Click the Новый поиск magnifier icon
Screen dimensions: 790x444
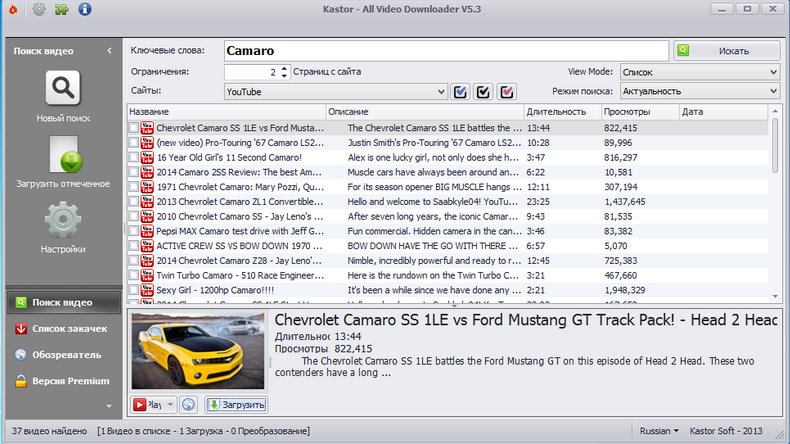click(x=63, y=88)
